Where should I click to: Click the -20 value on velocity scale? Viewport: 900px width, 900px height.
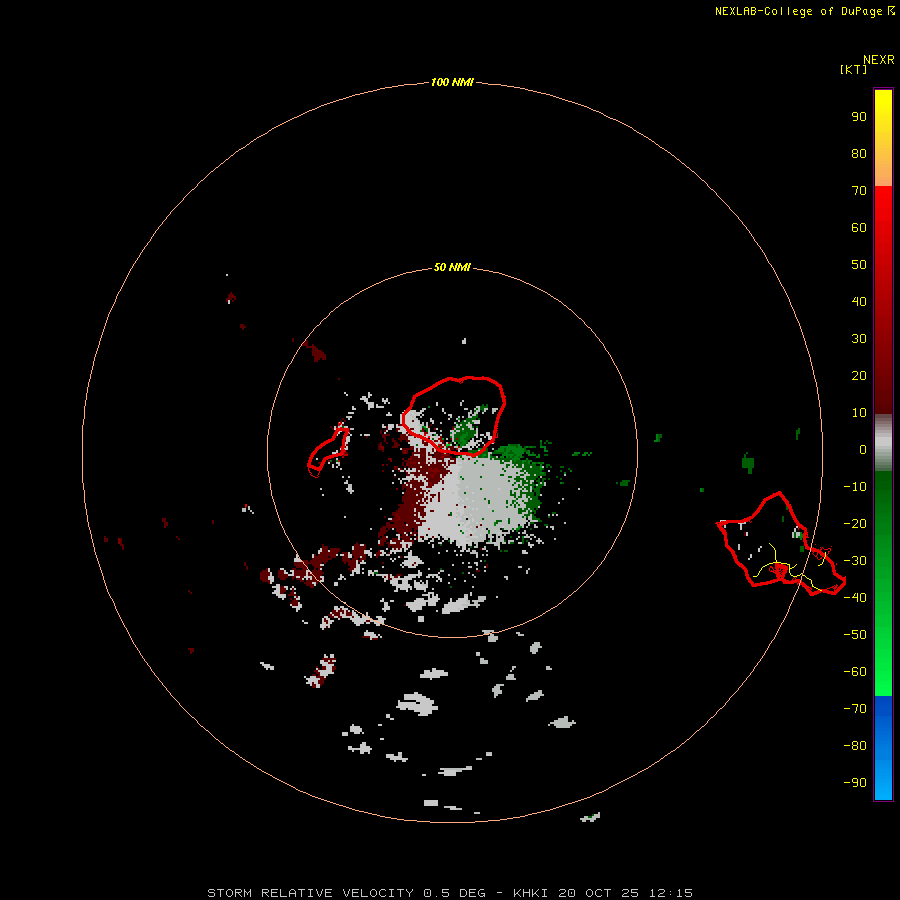855,523
